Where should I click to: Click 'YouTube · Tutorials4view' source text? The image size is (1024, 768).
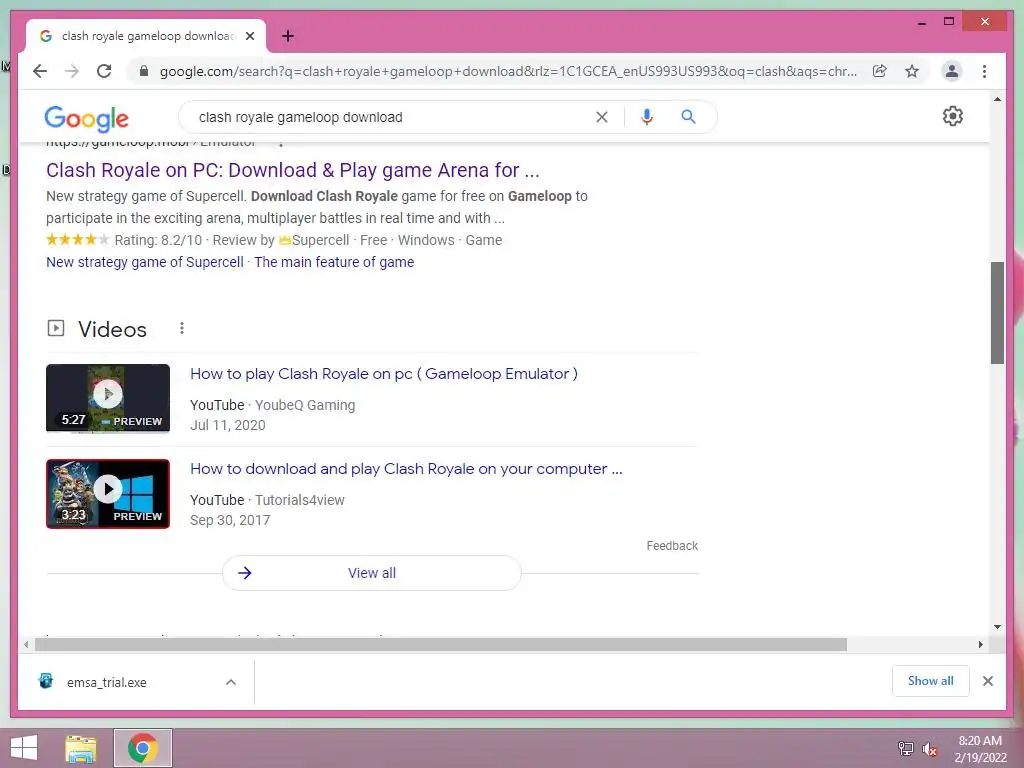point(267,500)
